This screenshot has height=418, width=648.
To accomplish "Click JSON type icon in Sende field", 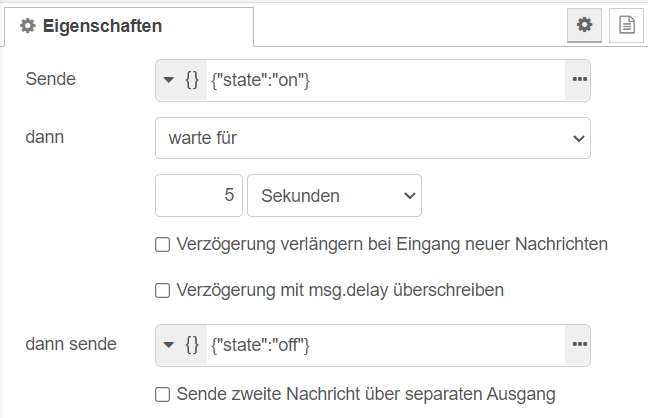I will click(193, 80).
